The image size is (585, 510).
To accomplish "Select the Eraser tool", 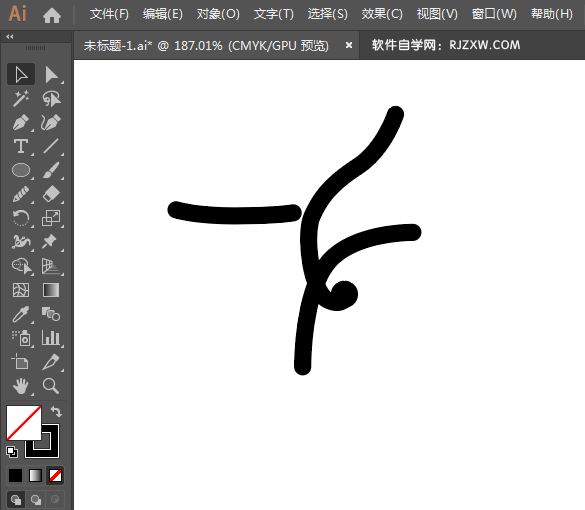I will pyautogui.click(x=51, y=194).
